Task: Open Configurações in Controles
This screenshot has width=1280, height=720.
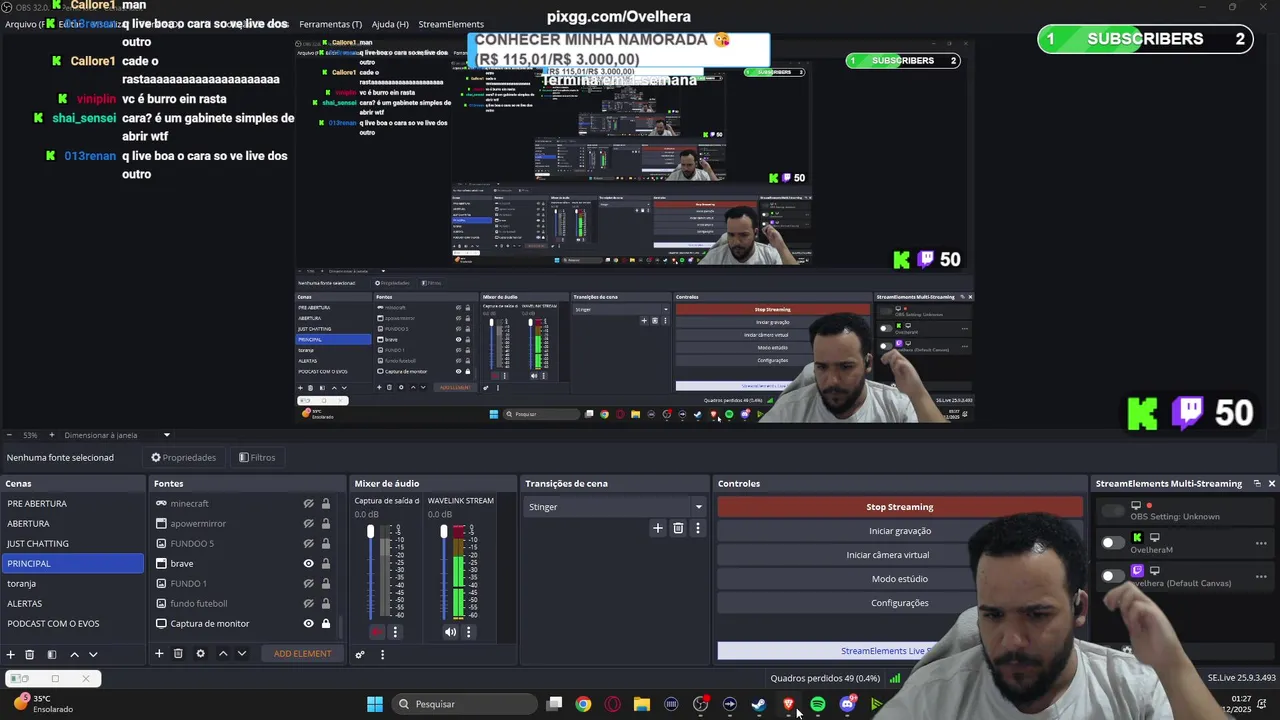Action: pos(899,603)
